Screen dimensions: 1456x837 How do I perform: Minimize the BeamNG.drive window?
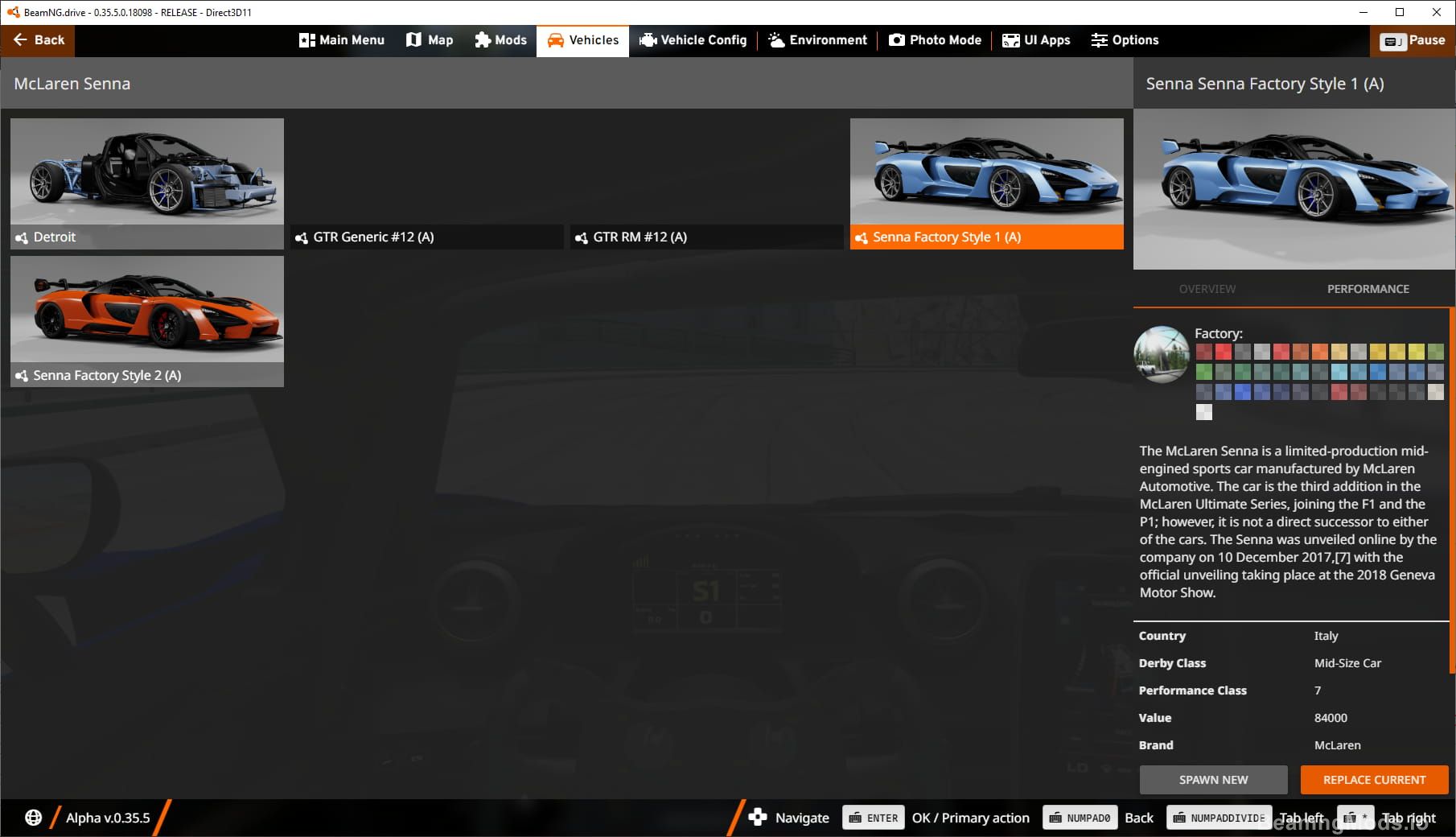1363,12
